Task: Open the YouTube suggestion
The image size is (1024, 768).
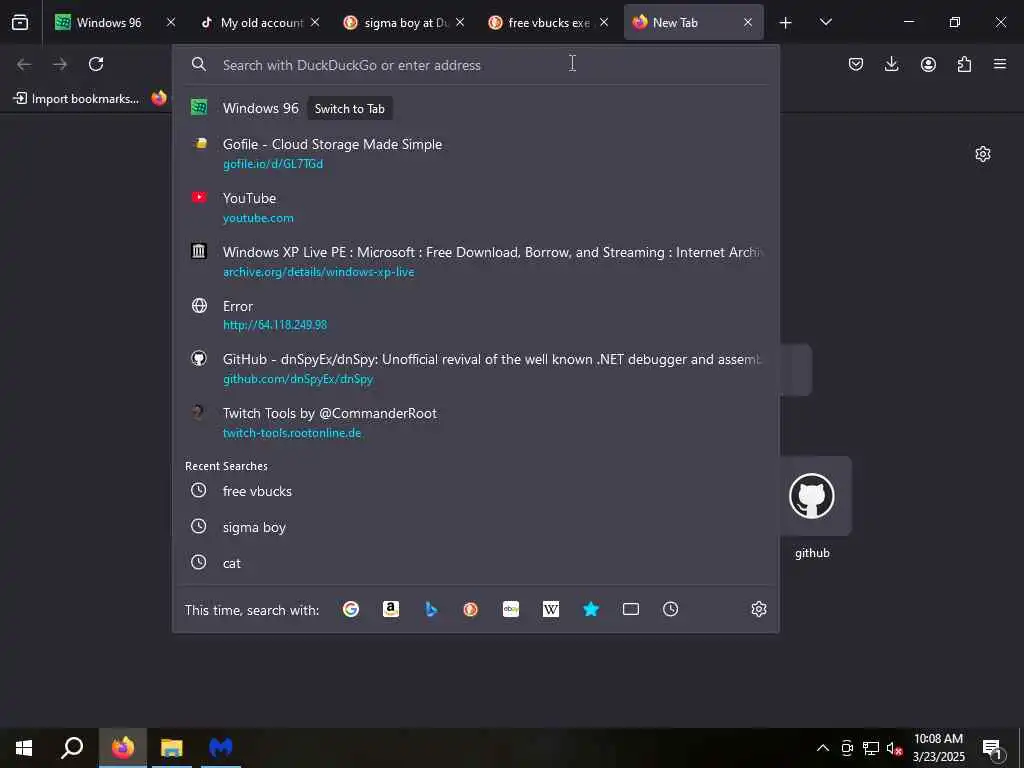Action: point(475,207)
